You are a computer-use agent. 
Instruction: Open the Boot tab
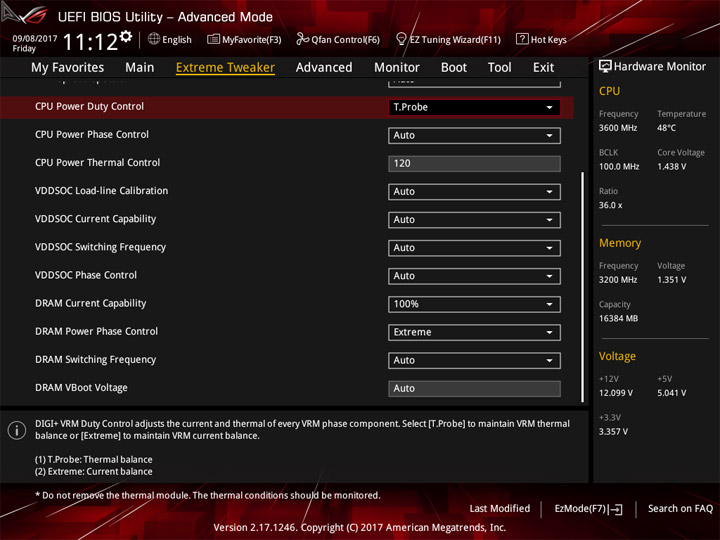pyautogui.click(x=454, y=68)
